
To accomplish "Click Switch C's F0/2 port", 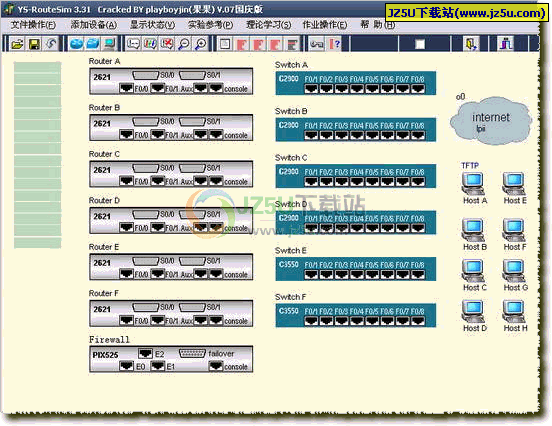I will 326,181.
